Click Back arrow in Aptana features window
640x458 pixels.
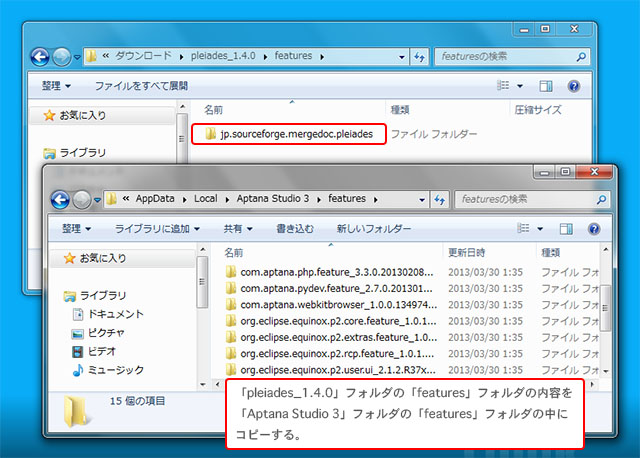click(x=60, y=200)
